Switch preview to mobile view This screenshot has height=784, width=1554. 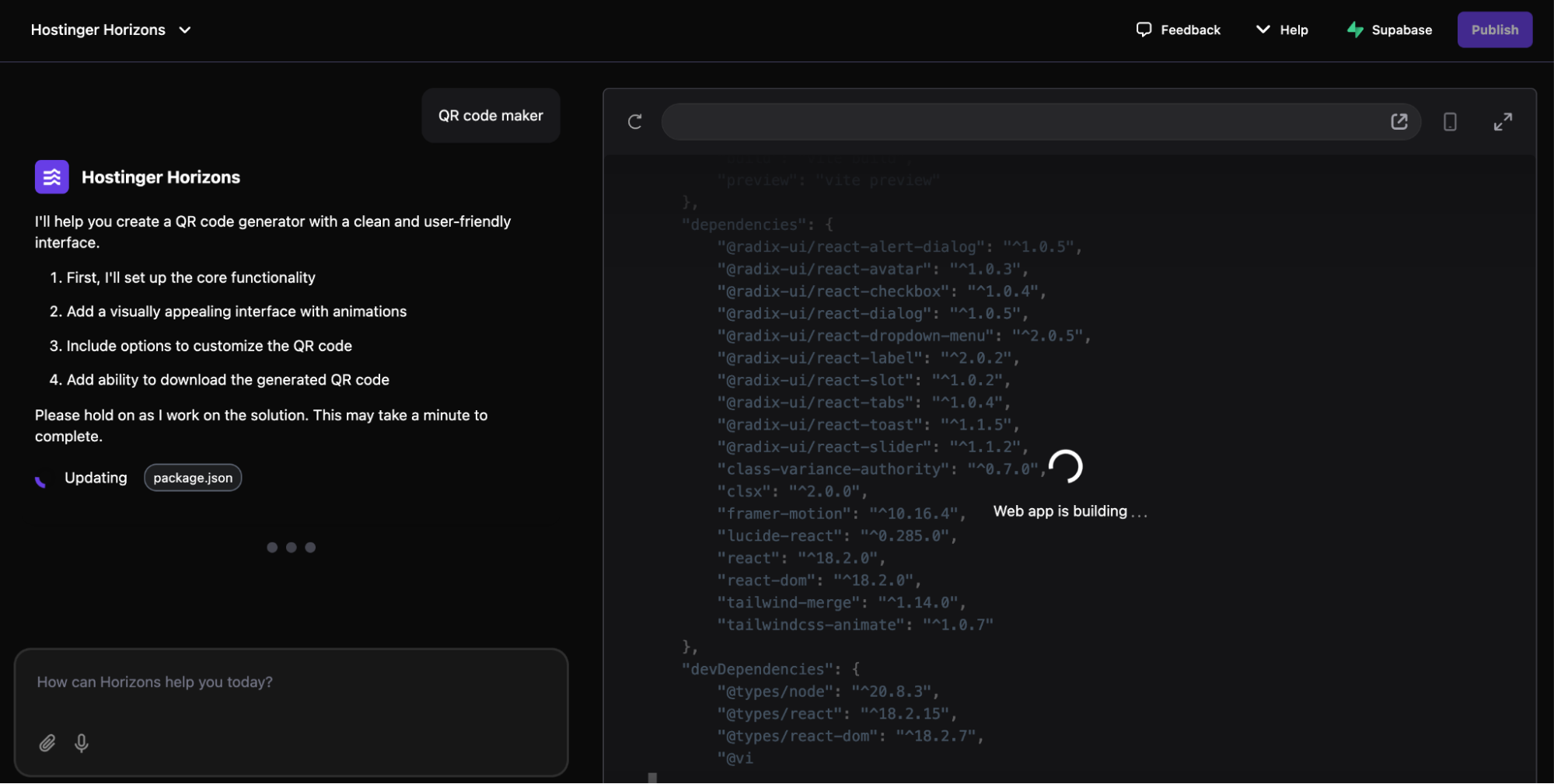pos(1449,121)
